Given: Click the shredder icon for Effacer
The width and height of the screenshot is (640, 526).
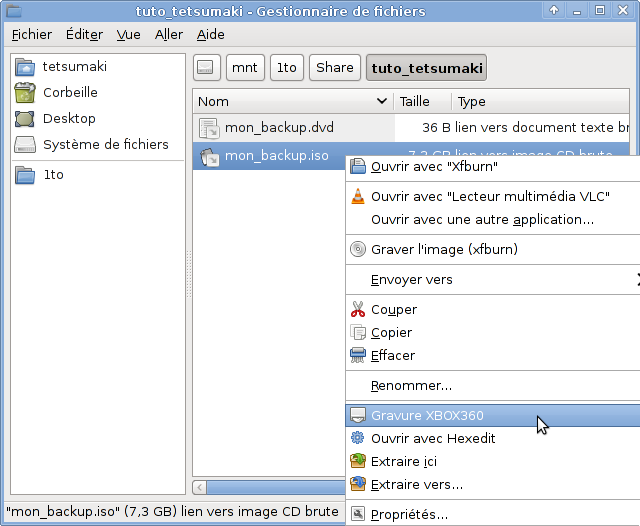Looking at the screenshot, I should (x=358, y=355).
